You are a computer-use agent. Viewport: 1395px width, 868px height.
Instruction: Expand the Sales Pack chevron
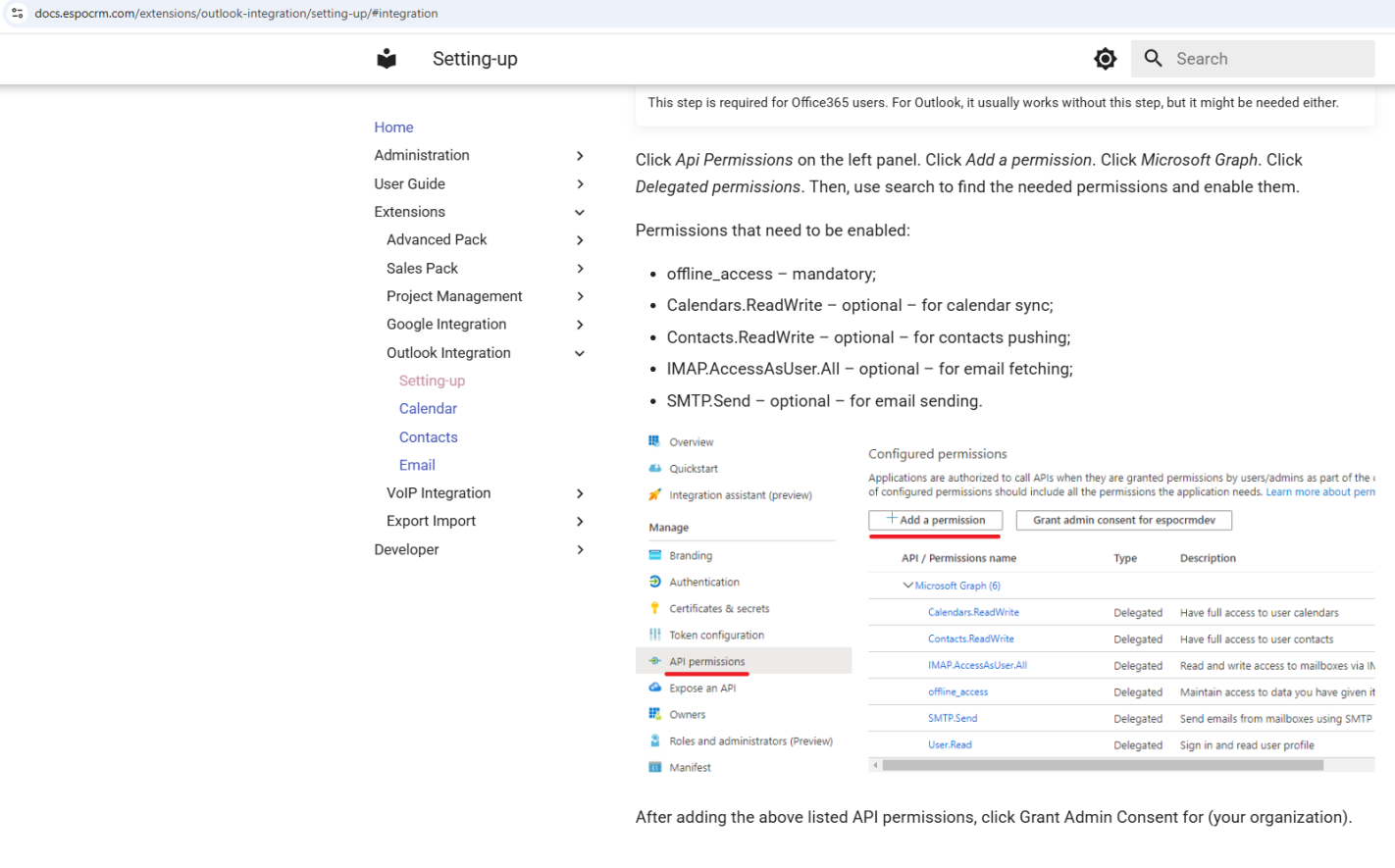580,269
